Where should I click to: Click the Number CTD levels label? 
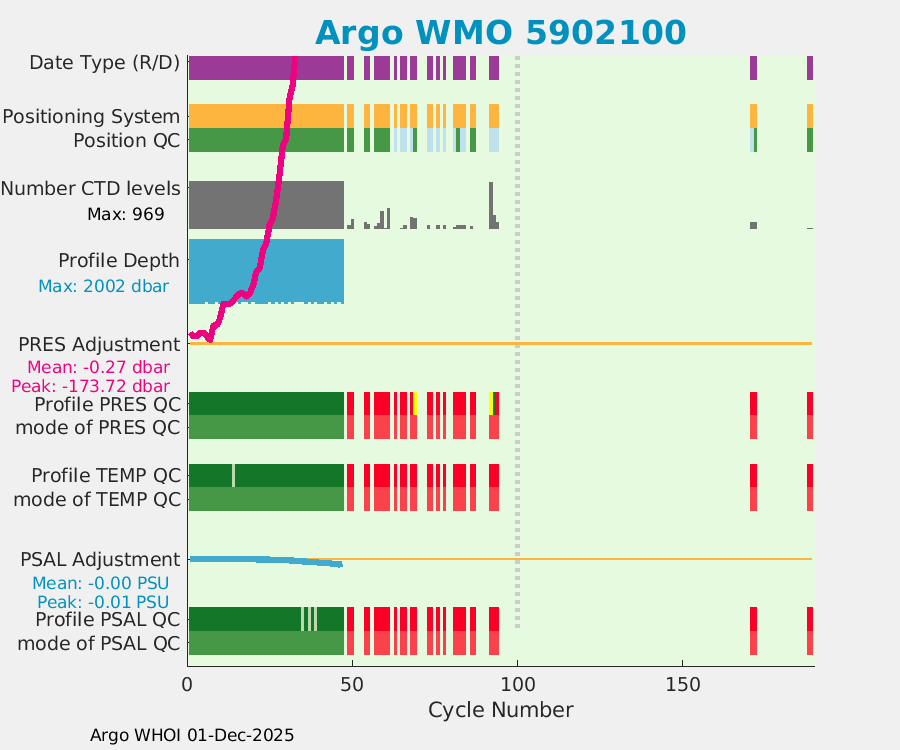pyautogui.click(x=90, y=188)
